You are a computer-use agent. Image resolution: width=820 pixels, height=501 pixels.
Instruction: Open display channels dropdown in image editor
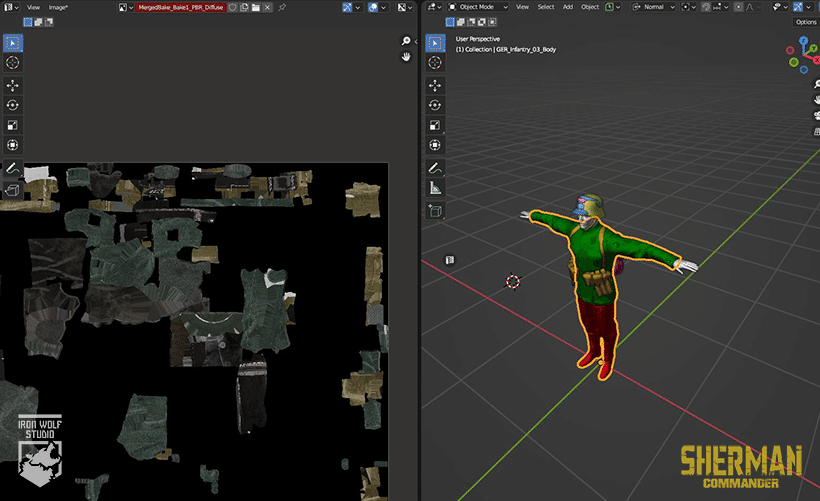405,7
